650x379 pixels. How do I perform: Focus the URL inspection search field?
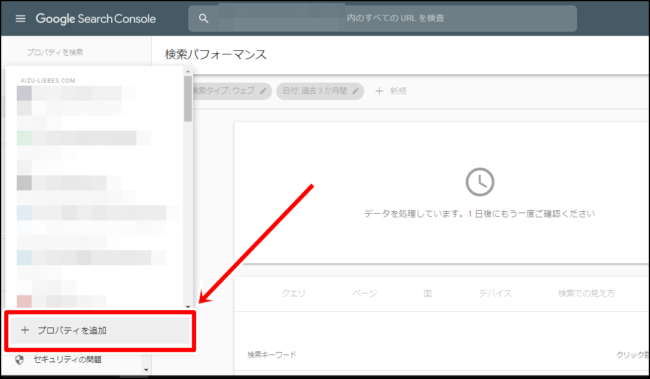pos(382,18)
